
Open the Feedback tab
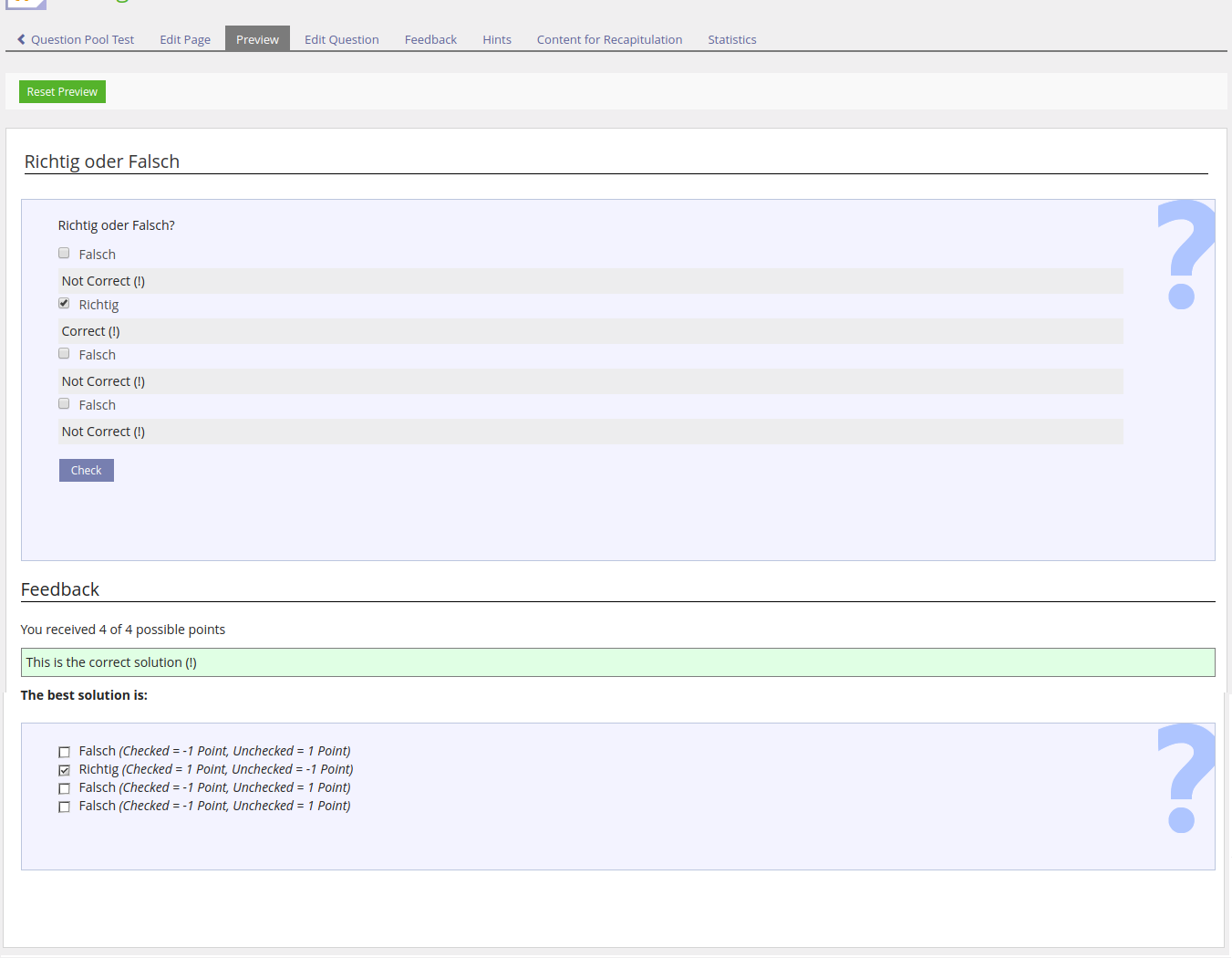[430, 39]
